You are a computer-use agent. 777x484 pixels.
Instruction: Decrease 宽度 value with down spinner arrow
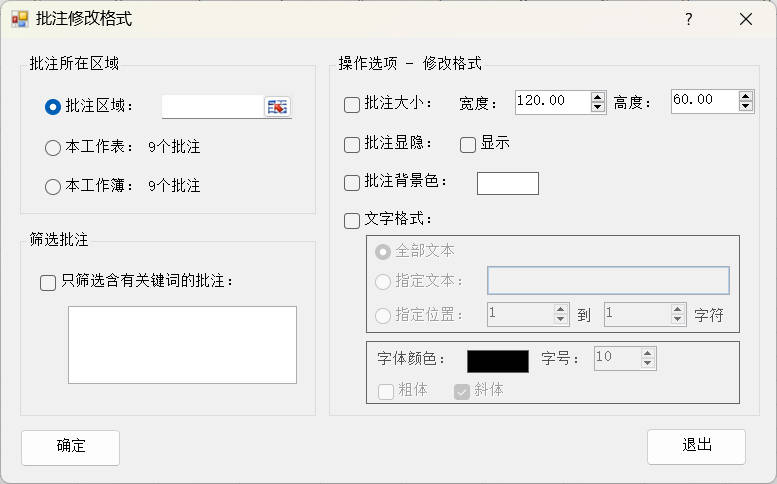click(598, 106)
